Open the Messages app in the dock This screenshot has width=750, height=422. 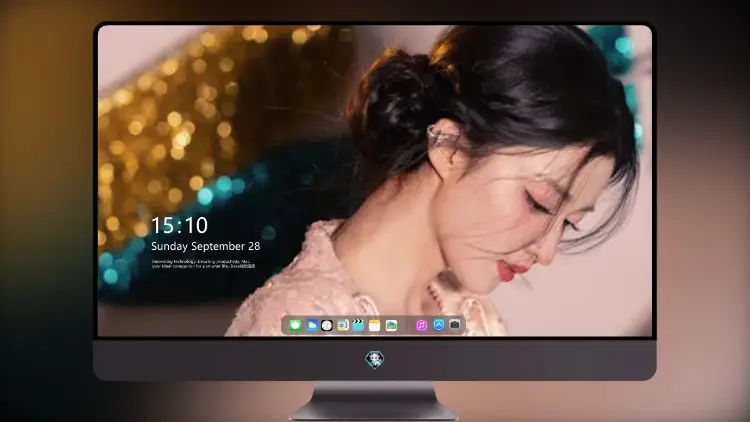(295, 325)
